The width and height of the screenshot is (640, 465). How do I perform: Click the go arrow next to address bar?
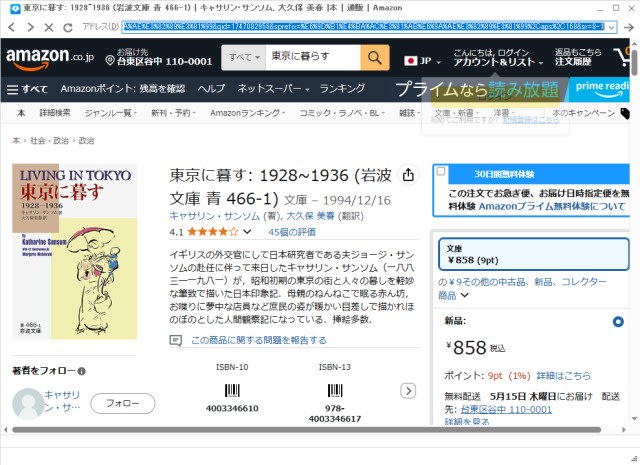pos(629,27)
